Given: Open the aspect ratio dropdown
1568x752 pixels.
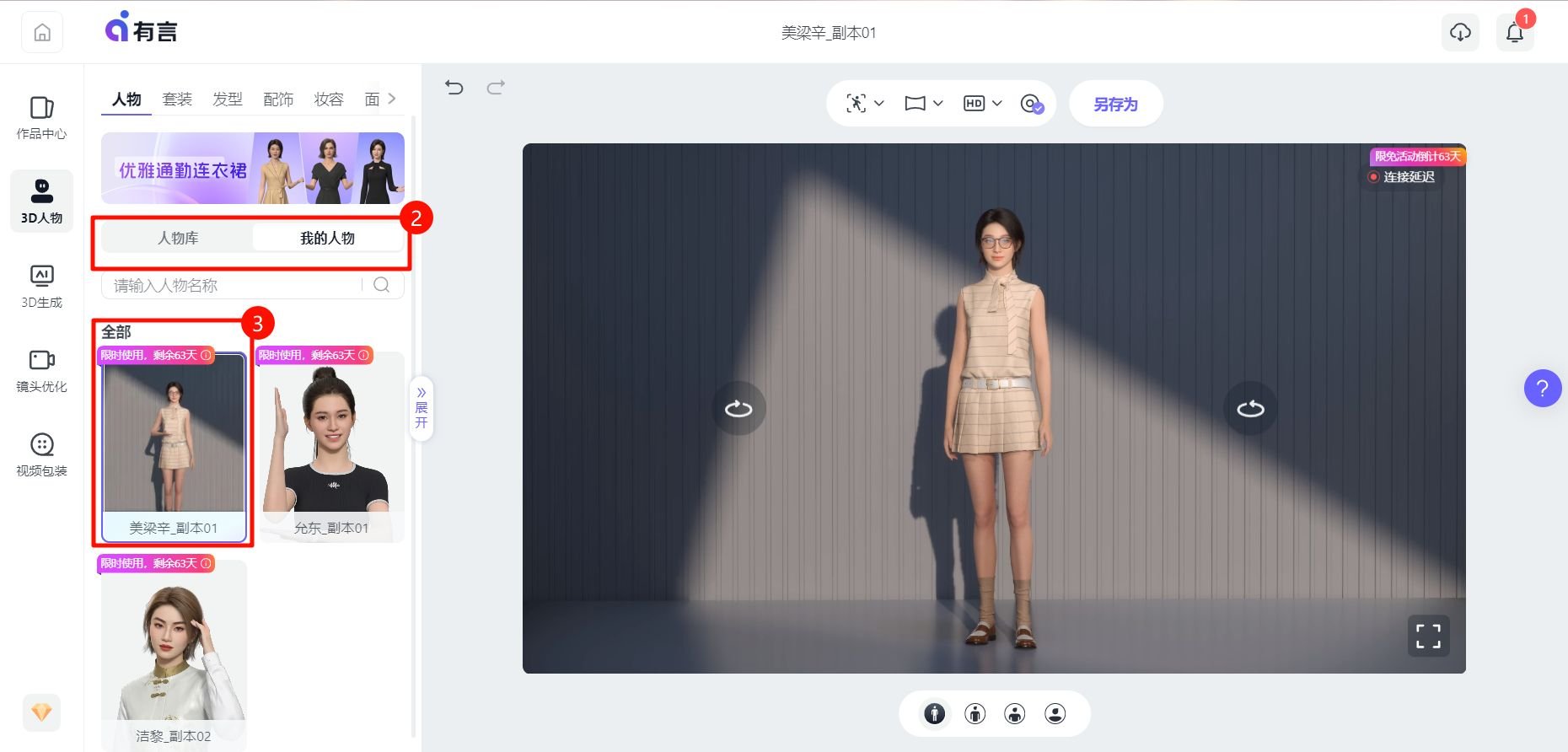Looking at the screenshot, I should pyautogui.click(x=923, y=103).
